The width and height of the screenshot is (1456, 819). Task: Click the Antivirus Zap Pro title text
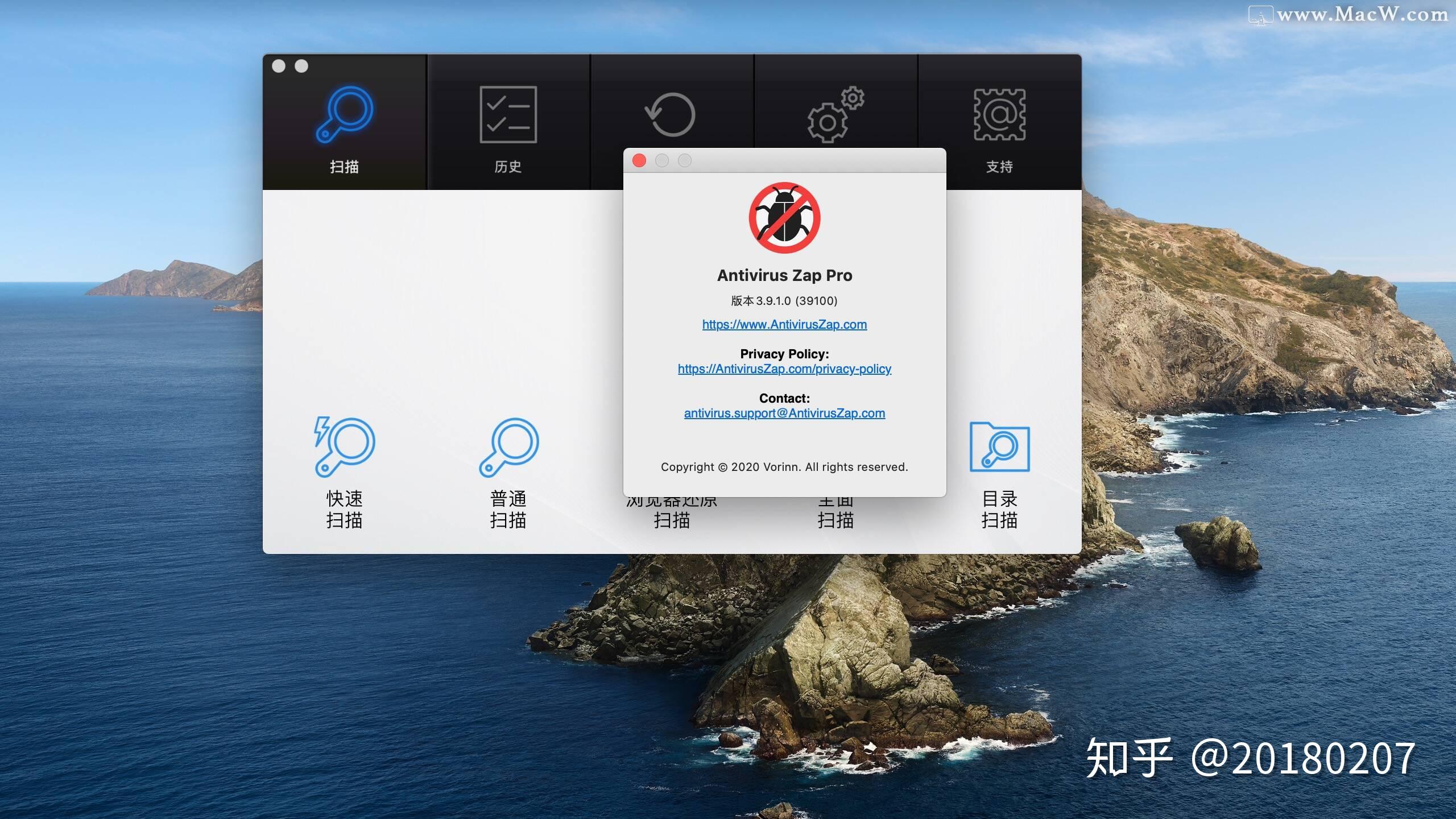[x=784, y=275]
